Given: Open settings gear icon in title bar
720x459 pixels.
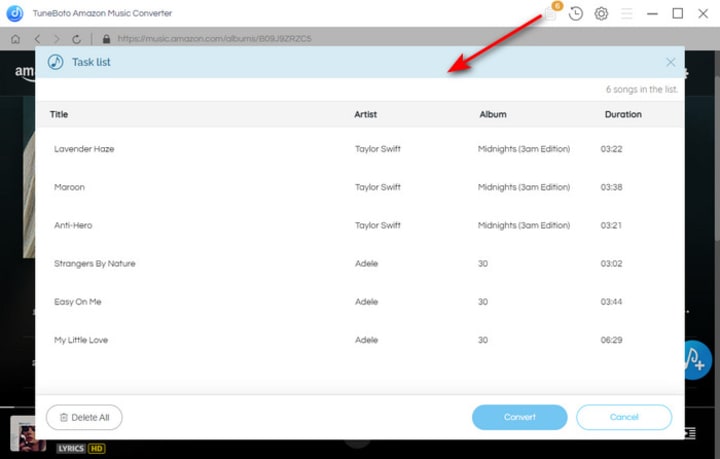Looking at the screenshot, I should pos(601,14).
